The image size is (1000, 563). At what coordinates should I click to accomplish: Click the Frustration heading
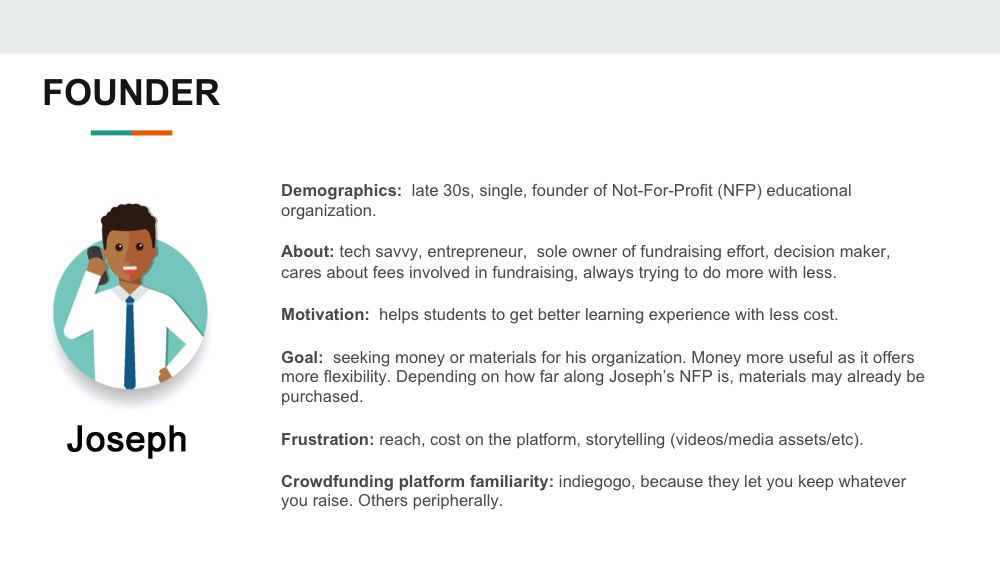(x=328, y=440)
